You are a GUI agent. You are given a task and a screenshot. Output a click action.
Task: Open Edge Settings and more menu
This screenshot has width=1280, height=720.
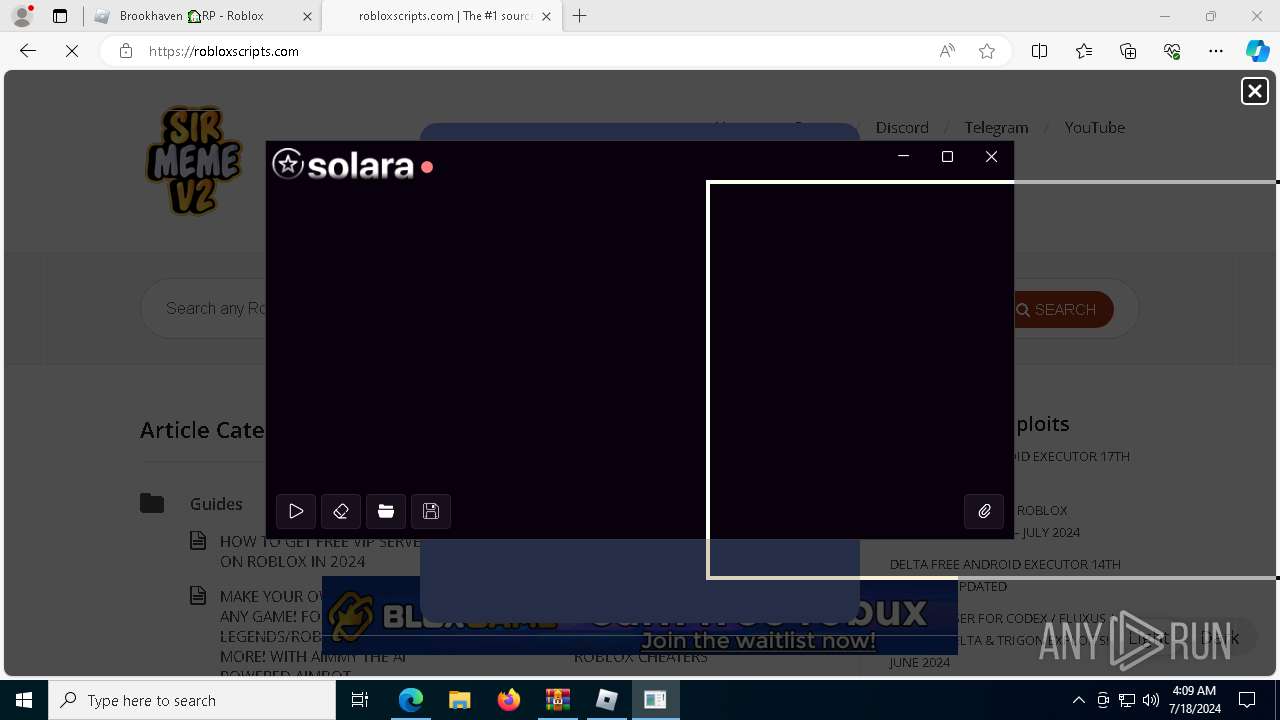[1216, 51]
